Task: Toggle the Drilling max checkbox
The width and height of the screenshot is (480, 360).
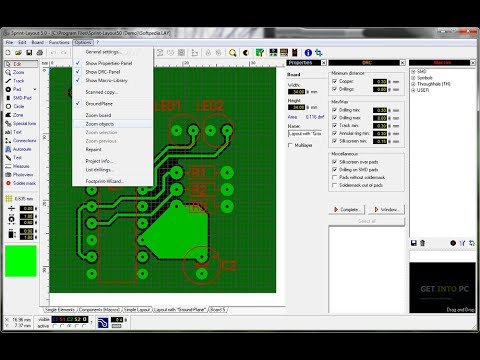Action: coord(334,118)
